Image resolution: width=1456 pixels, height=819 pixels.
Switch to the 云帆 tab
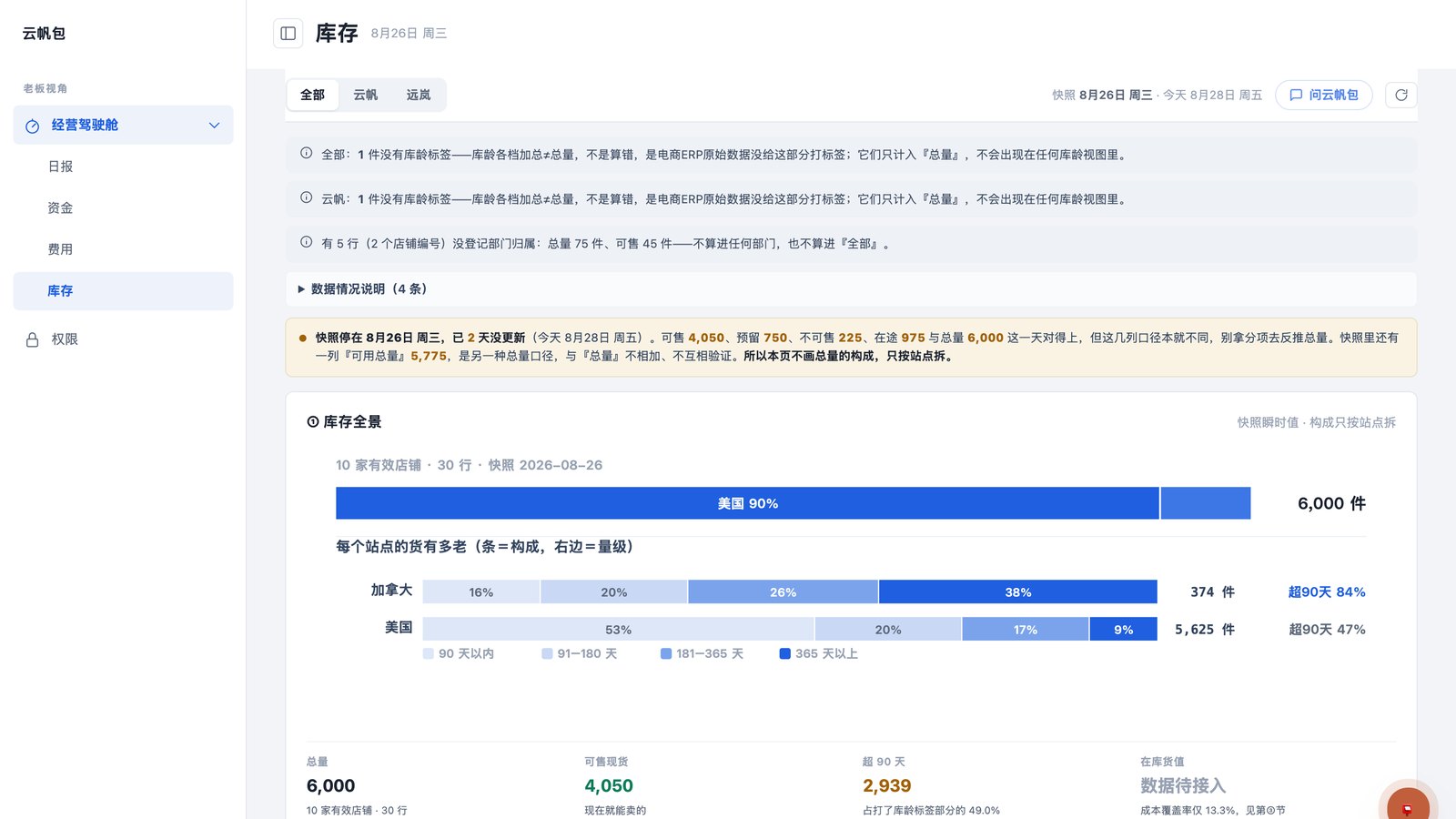click(366, 95)
